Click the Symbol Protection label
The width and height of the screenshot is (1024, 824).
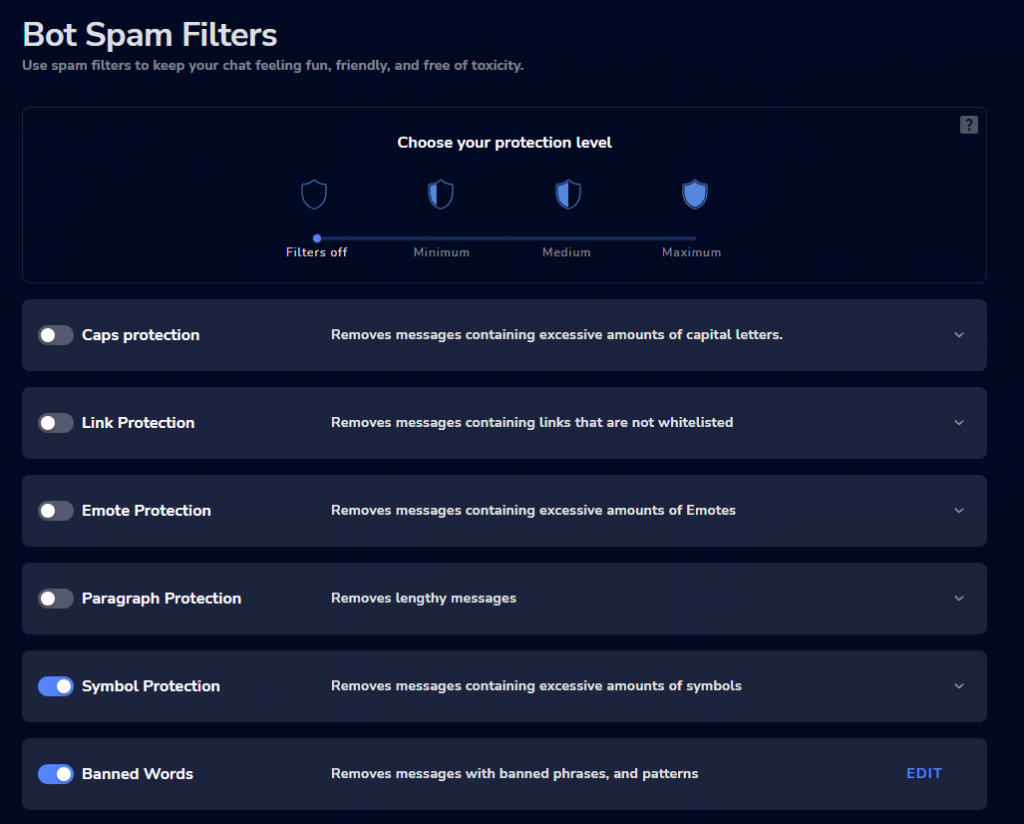[x=151, y=686]
